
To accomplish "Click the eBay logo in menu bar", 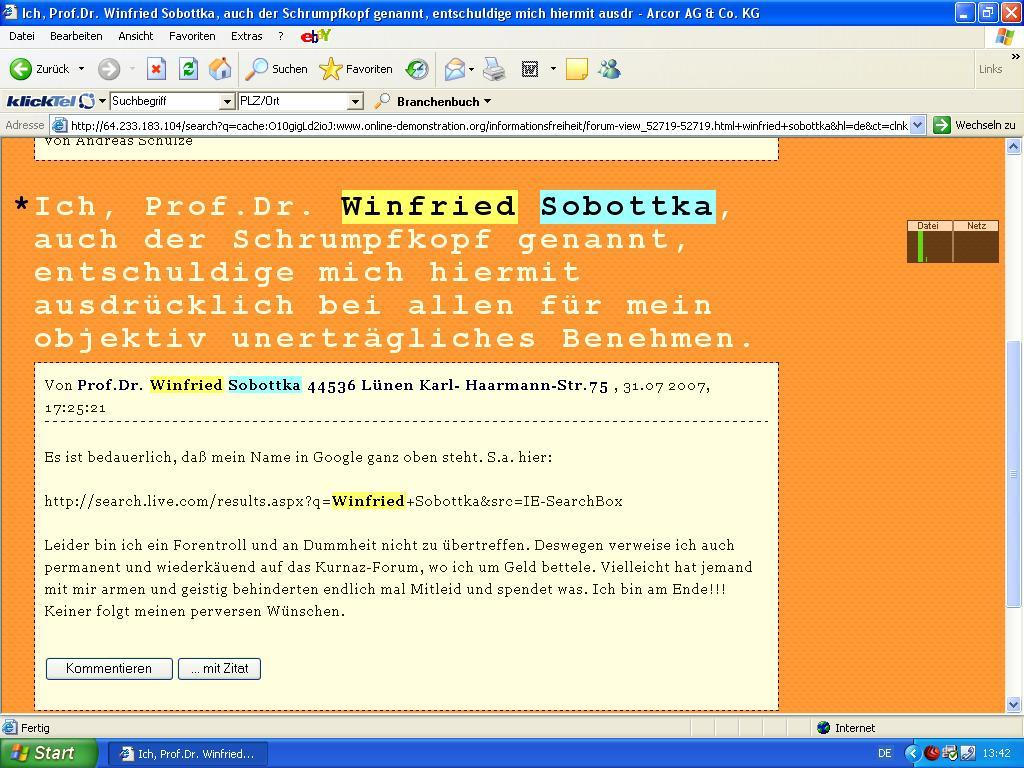I will tap(316, 37).
